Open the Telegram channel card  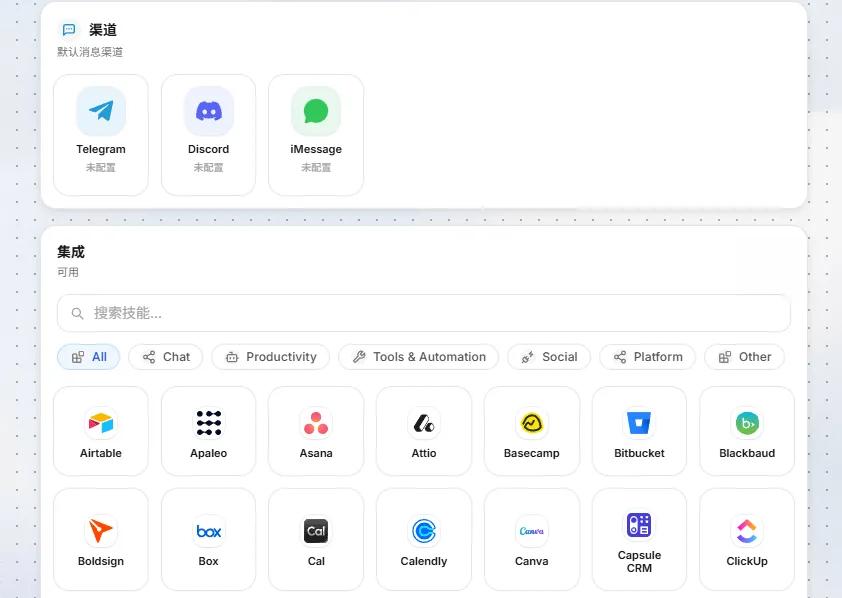coord(101,135)
